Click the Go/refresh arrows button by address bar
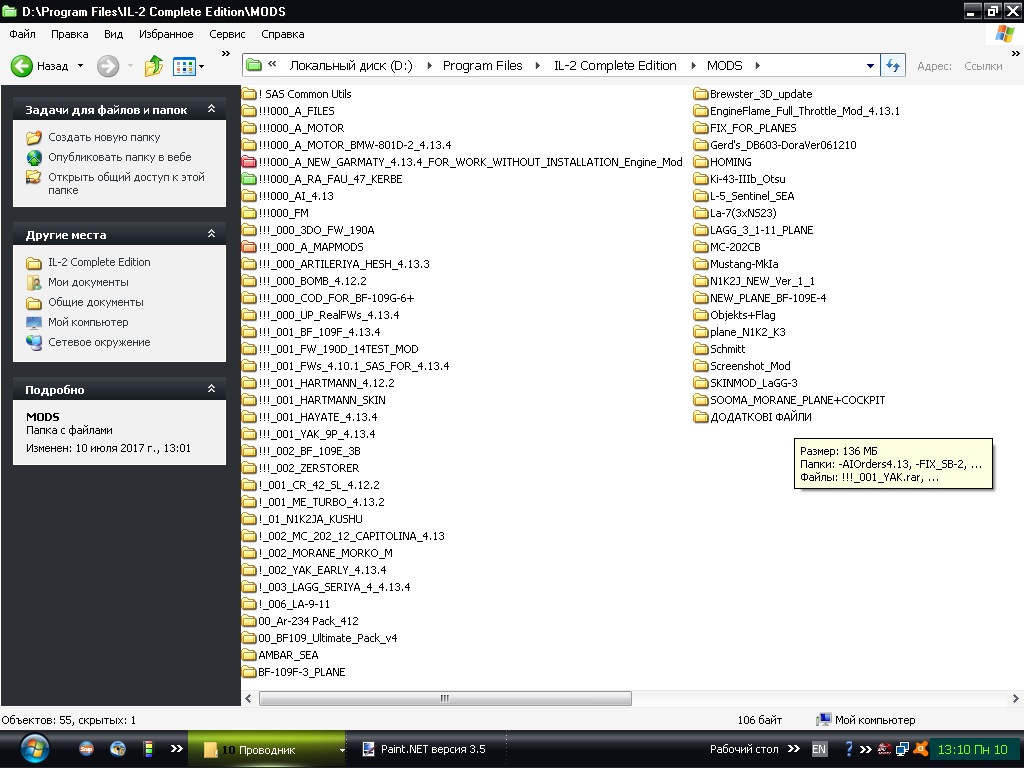 893,65
